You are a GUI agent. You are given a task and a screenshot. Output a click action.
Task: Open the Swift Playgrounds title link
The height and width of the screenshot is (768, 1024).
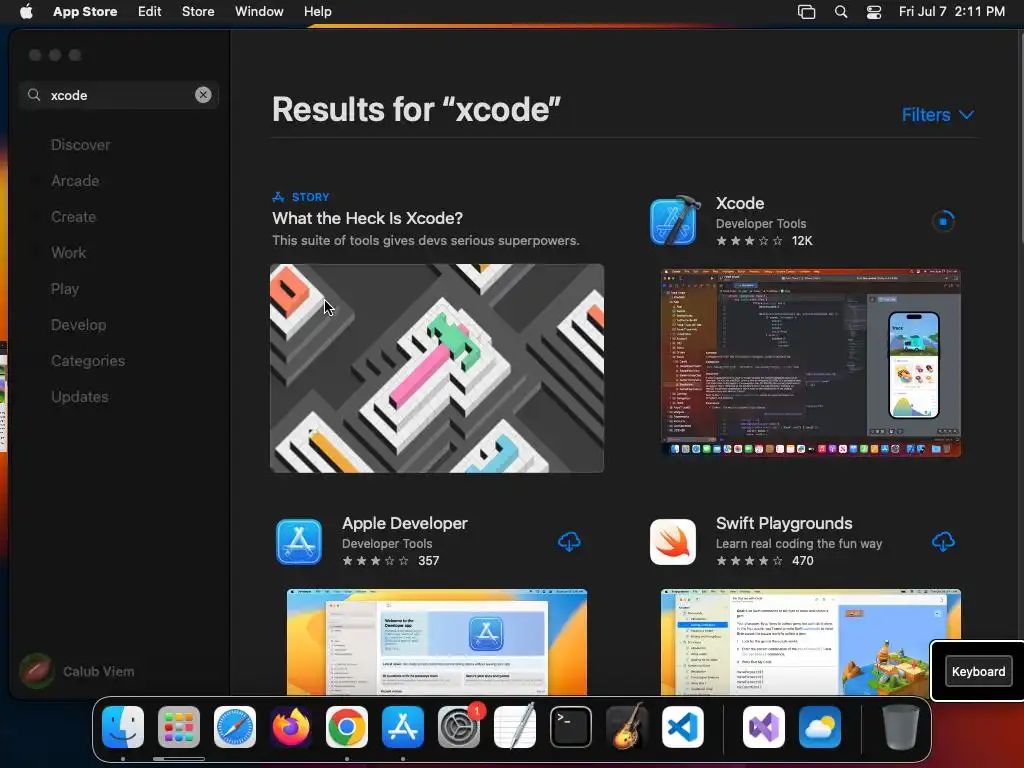click(x=784, y=523)
